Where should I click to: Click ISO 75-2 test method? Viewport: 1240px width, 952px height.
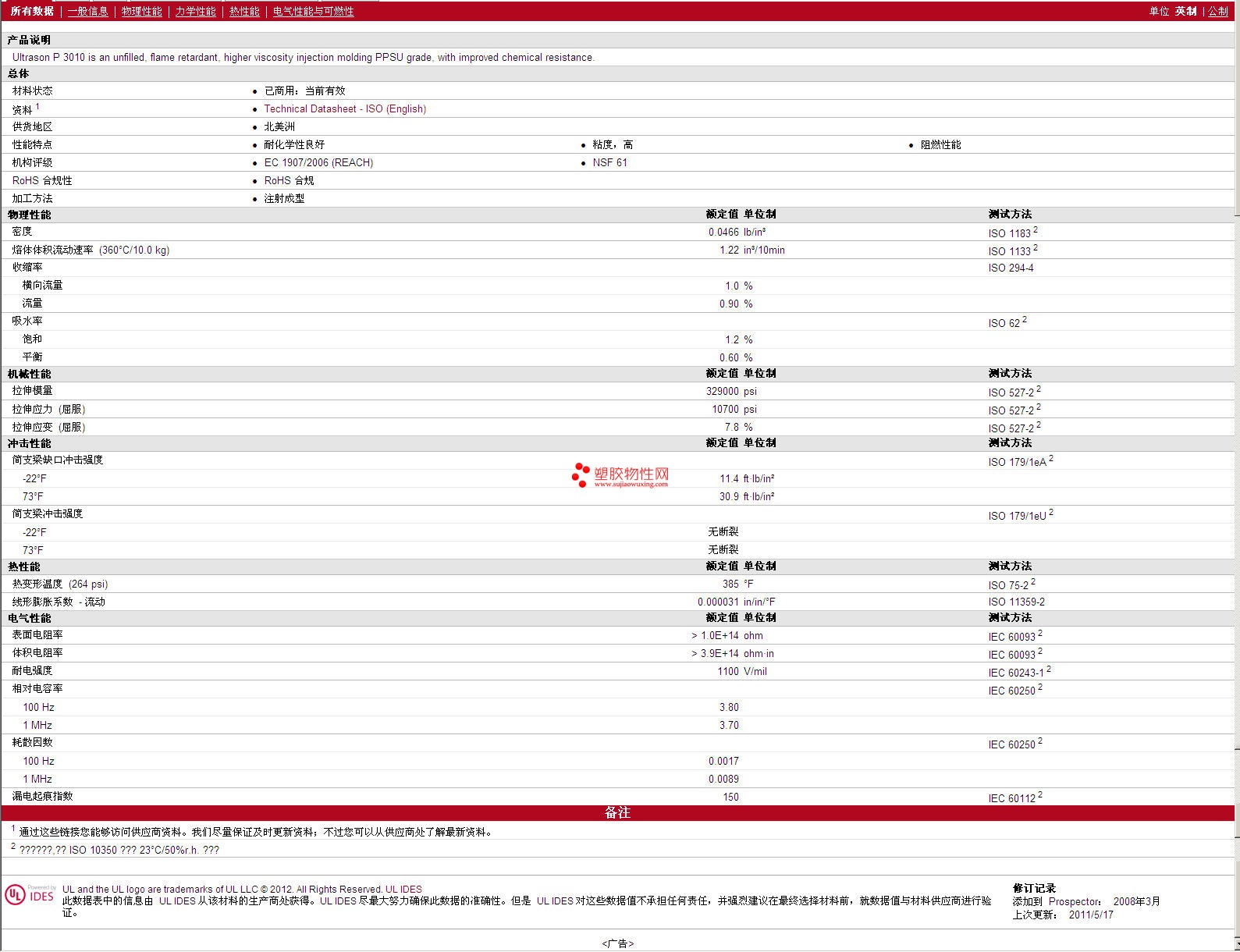point(1008,585)
